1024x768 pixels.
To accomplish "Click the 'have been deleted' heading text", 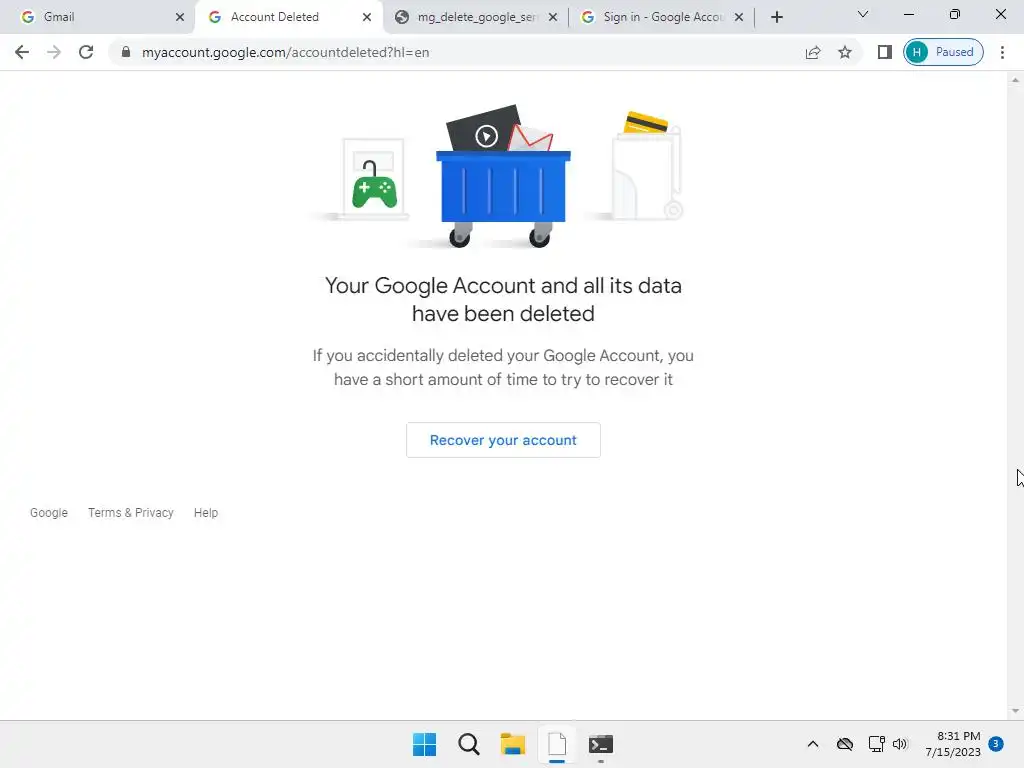I will (x=503, y=314).
